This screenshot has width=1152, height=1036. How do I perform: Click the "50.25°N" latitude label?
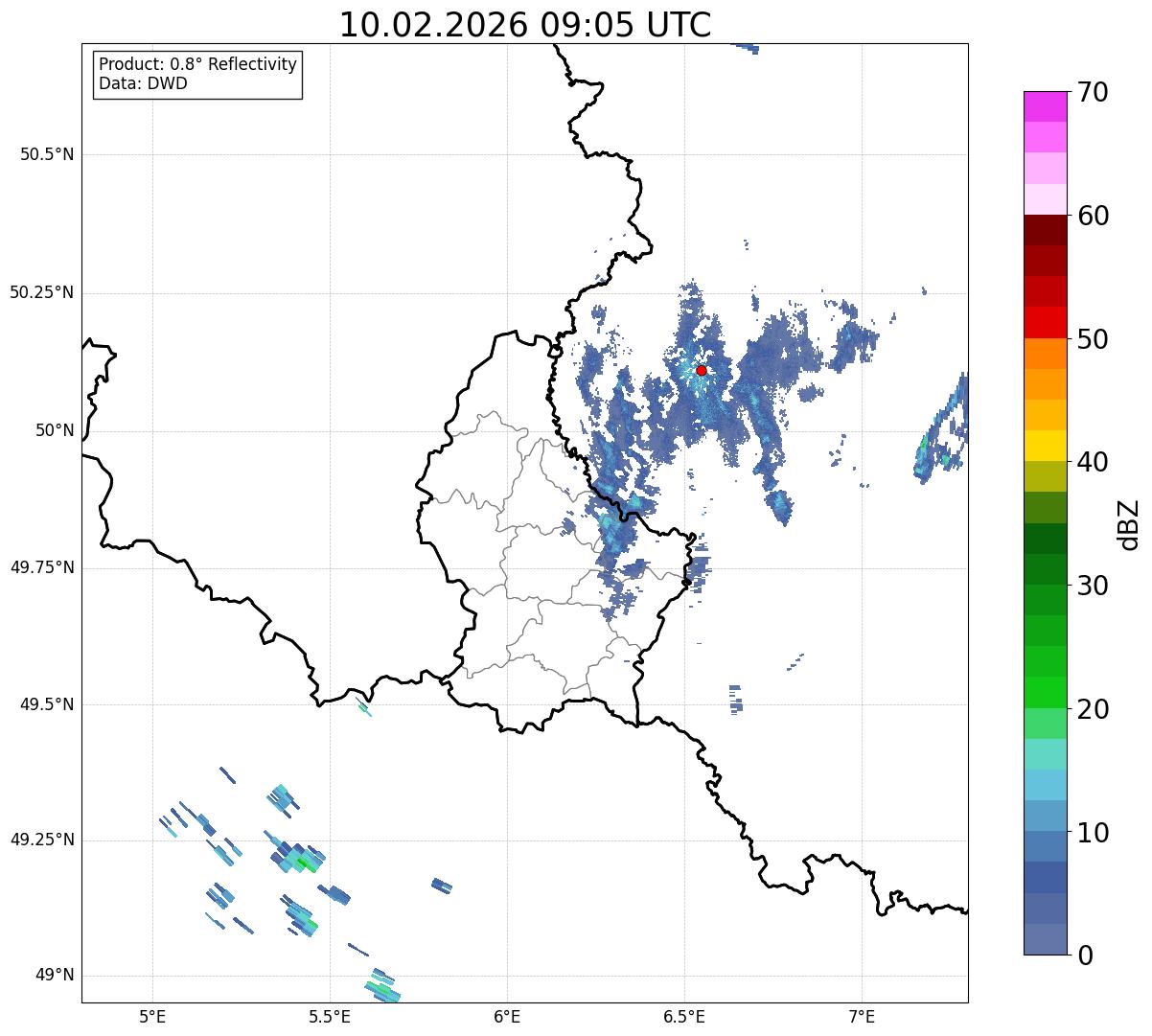pos(42,292)
